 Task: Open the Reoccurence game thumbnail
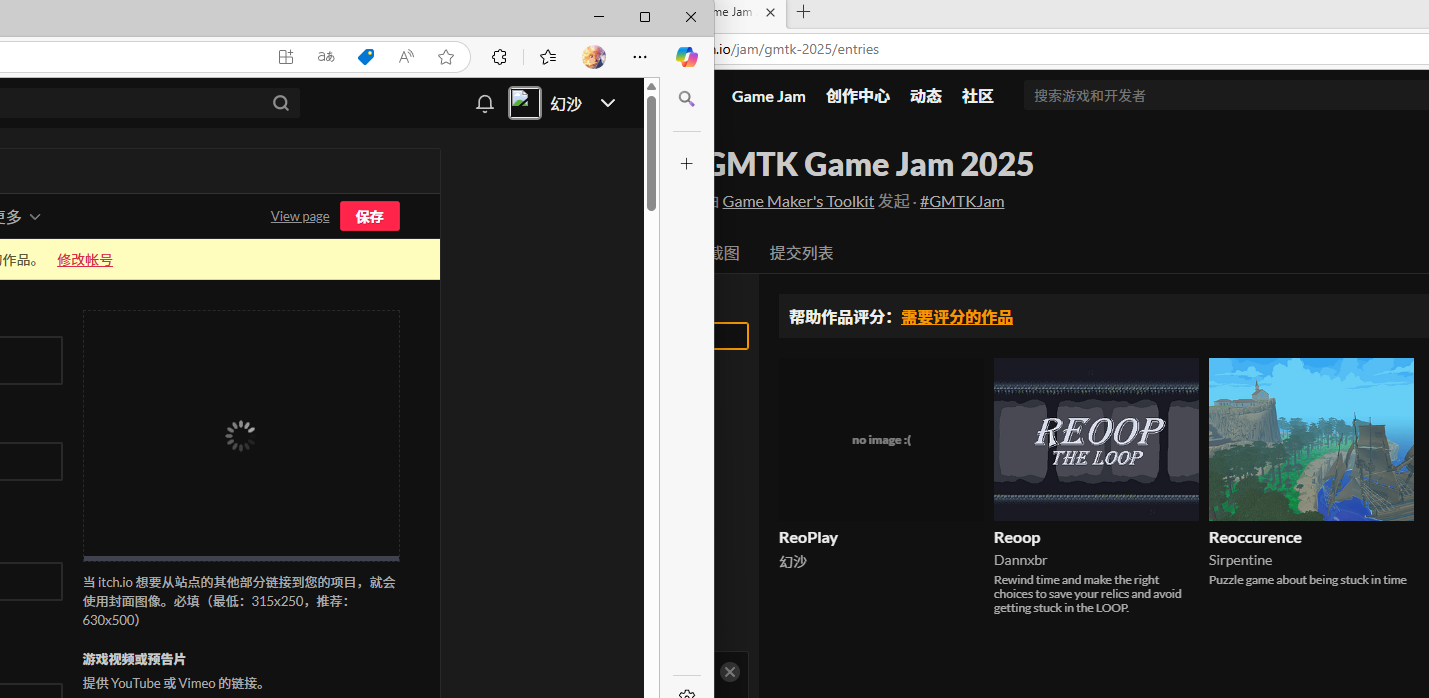coord(1311,439)
